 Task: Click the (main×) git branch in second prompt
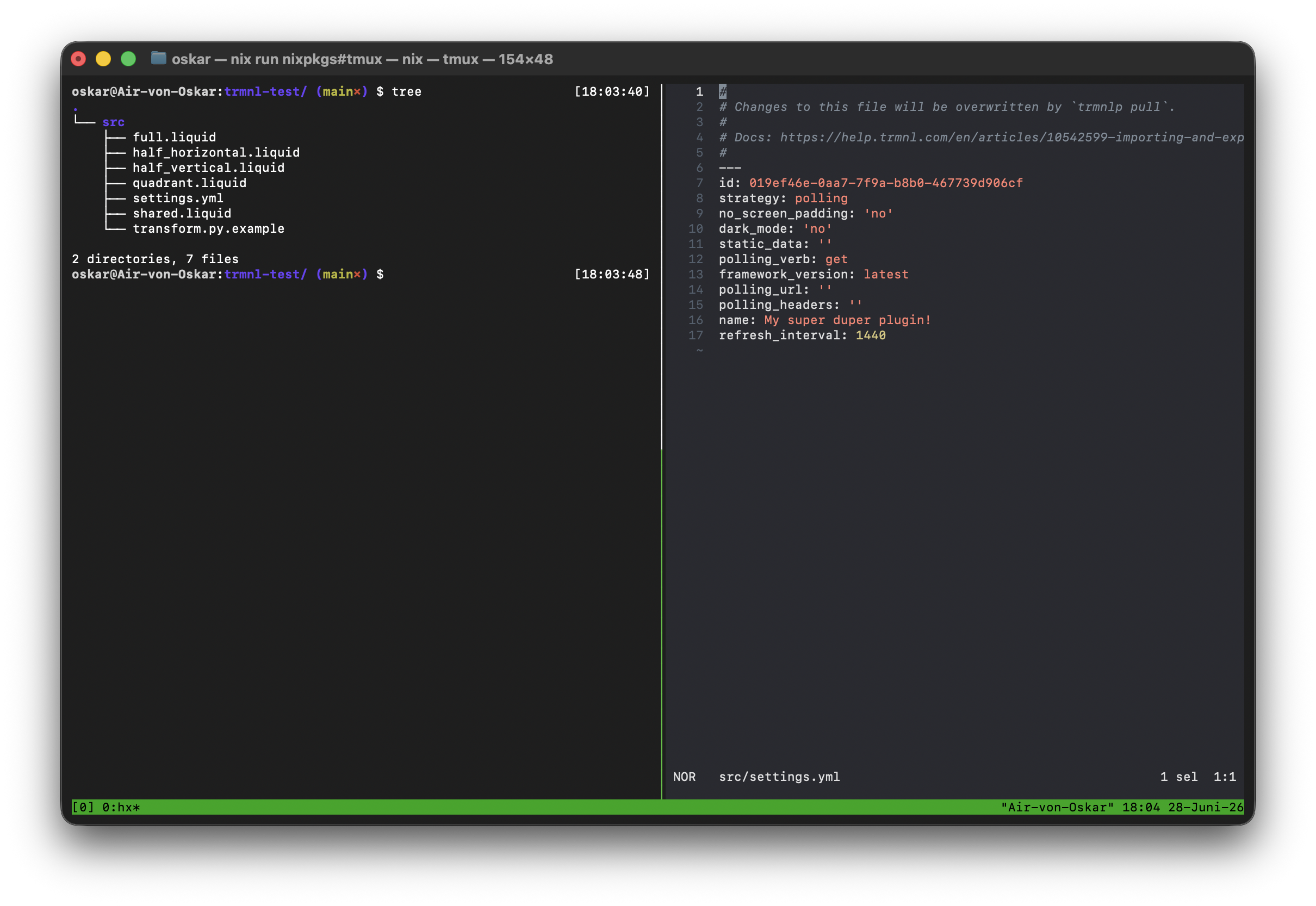[342, 275]
